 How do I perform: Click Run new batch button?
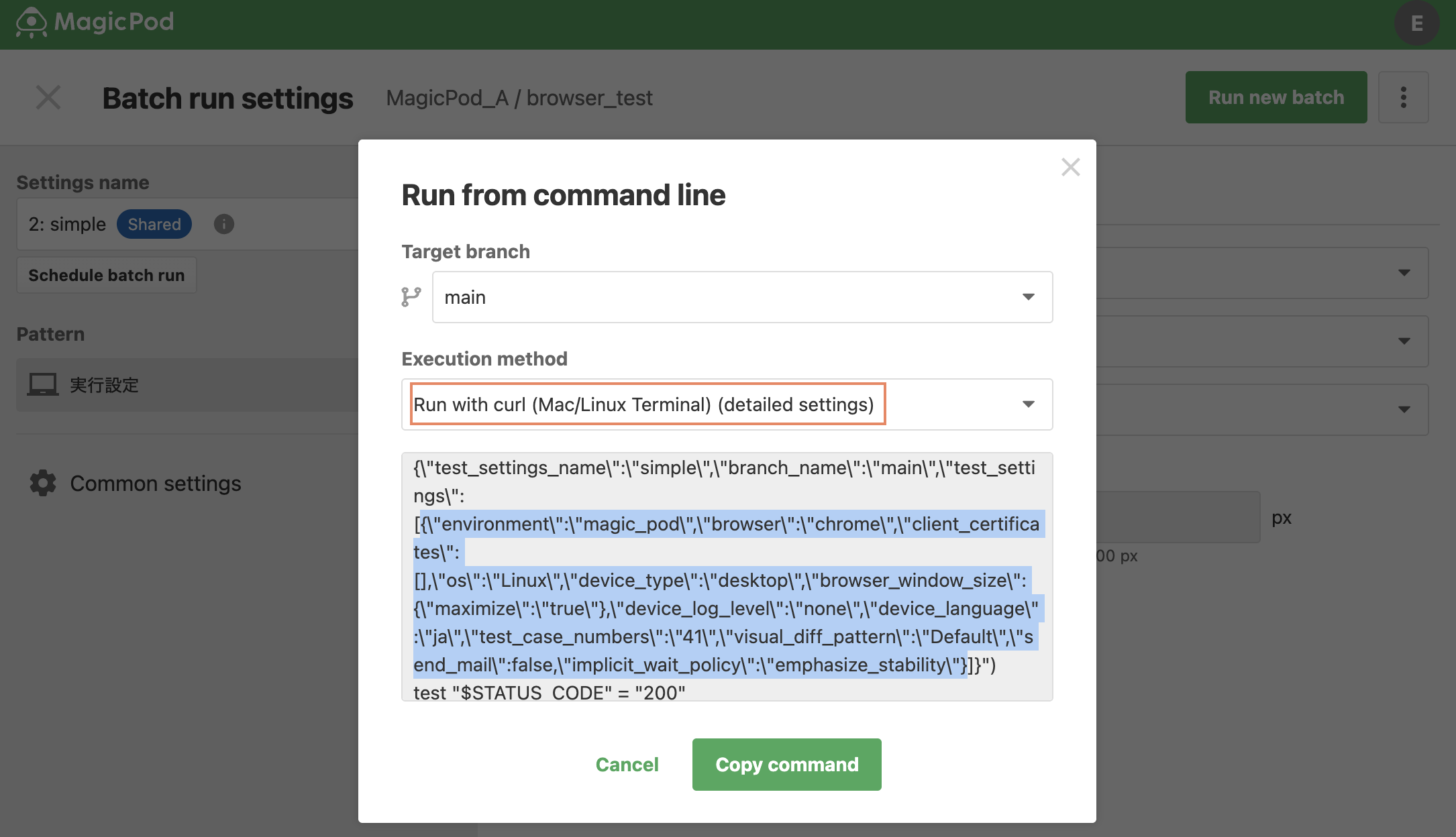pyautogui.click(x=1276, y=97)
